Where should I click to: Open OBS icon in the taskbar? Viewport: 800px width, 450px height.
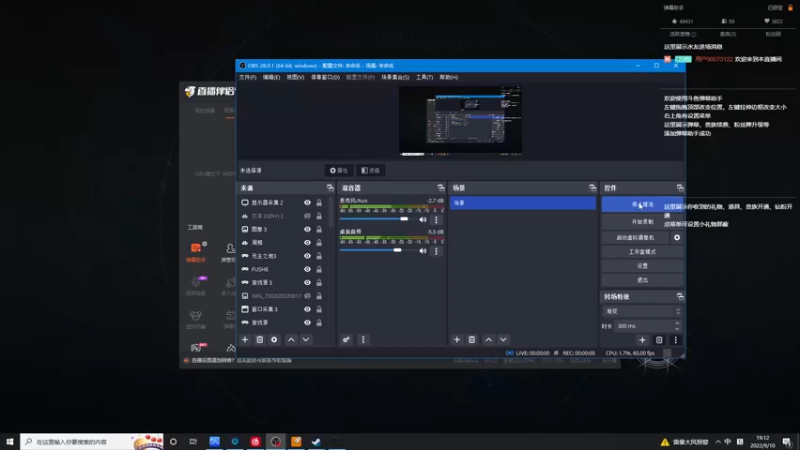276,442
